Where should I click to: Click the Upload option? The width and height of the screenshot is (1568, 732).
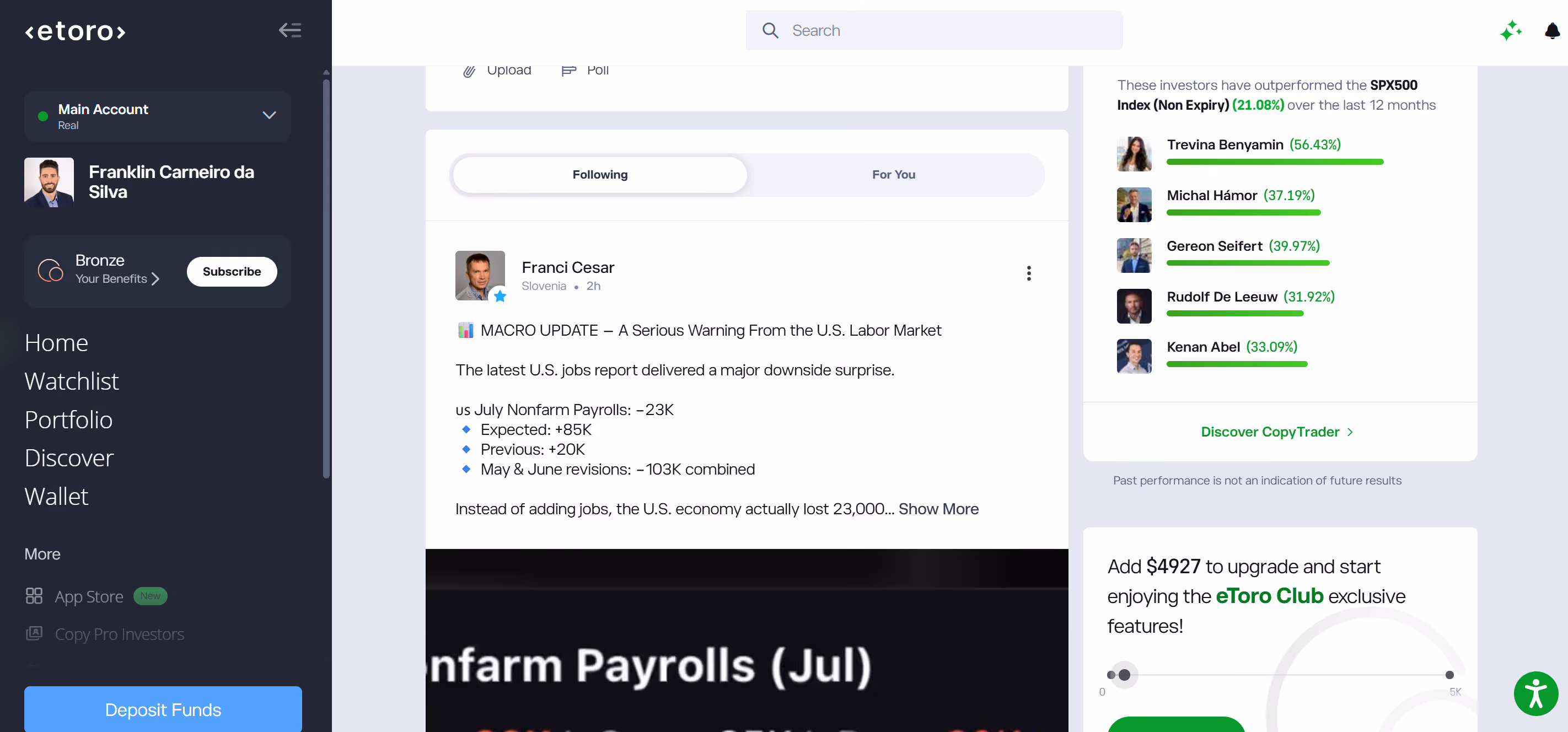tap(509, 71)
